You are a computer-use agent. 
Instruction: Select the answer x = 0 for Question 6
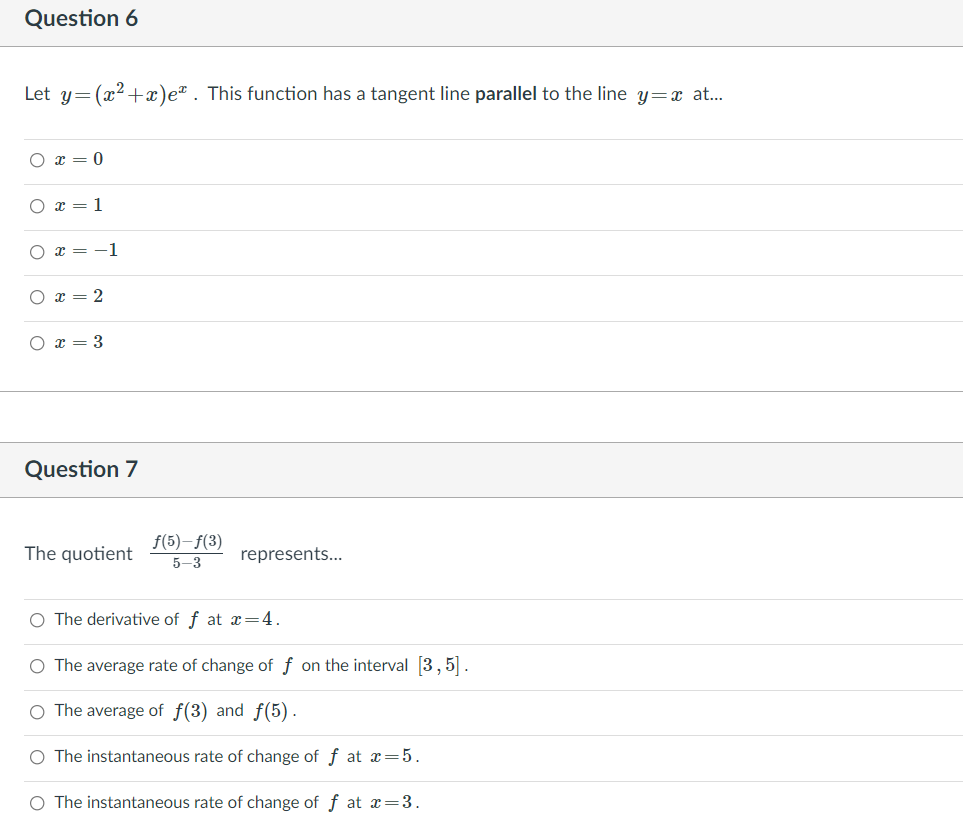(36, 159)
